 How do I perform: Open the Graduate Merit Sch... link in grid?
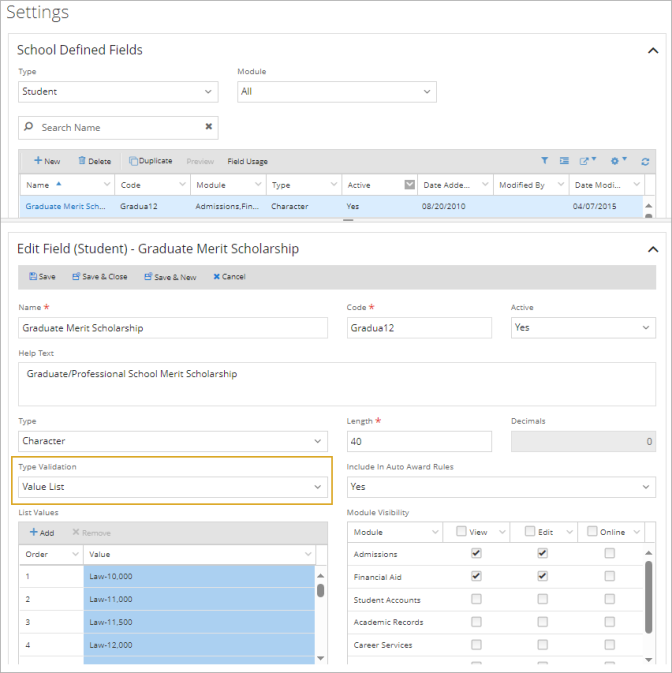click(65, 206)
